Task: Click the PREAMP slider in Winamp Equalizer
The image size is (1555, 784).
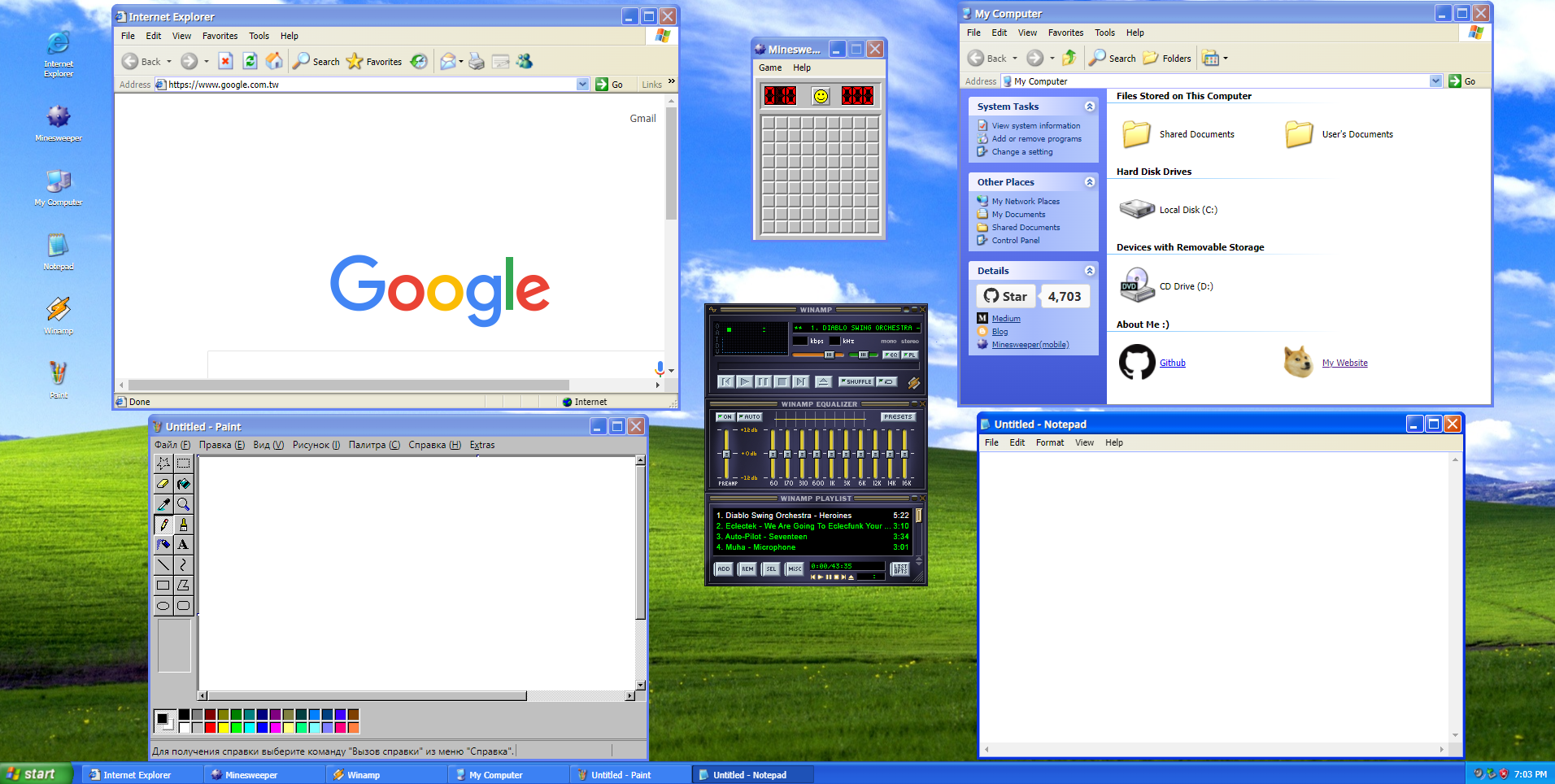Action: 726,454
